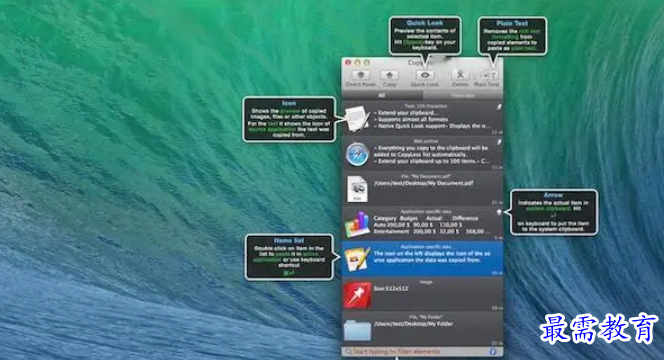
Task: Close the CopyLess window with red button
Action: point(348,63)
